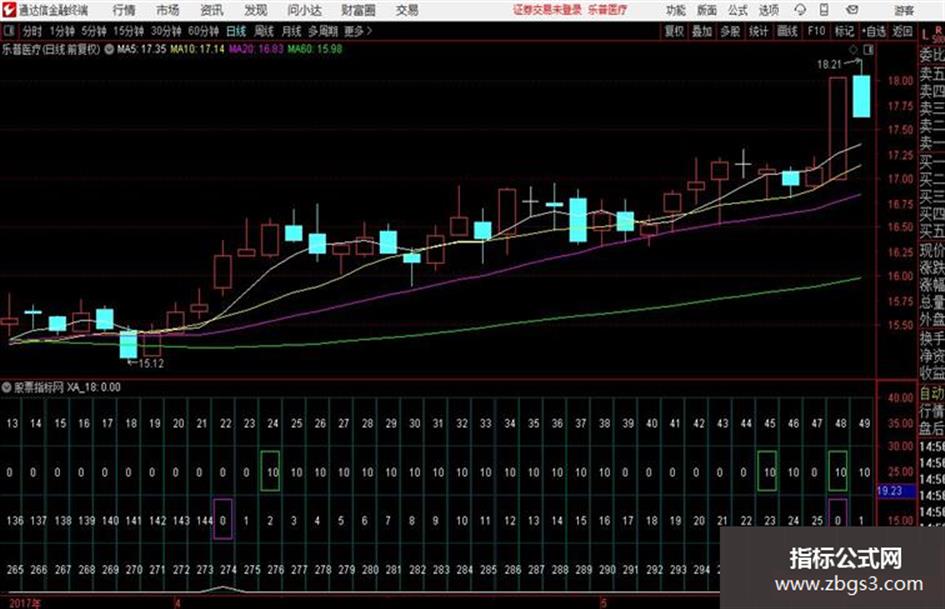Open the 公式 menu

tap(737, 10)
